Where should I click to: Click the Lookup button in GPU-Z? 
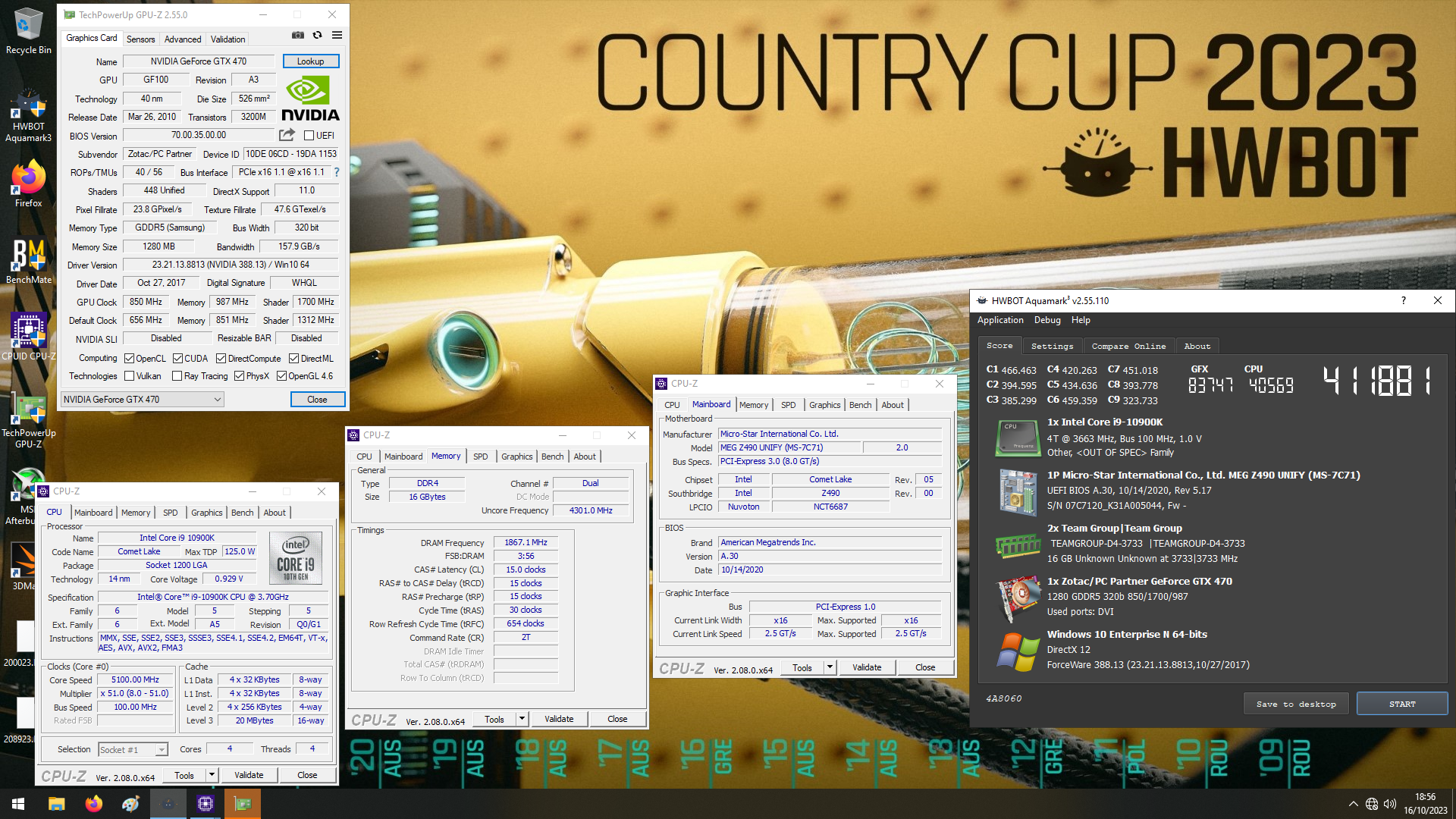(311, 61)
